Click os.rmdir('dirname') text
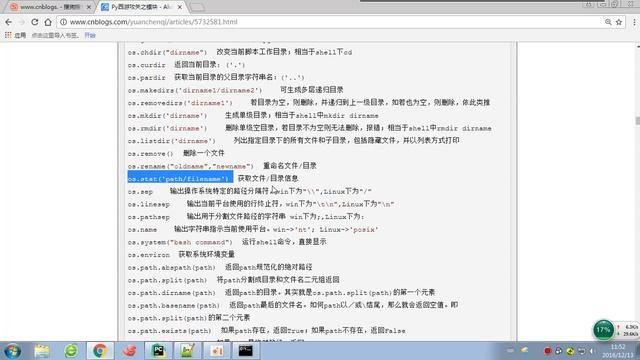The height and width of the screenshot is (360, 640). [x=167, y=128]
